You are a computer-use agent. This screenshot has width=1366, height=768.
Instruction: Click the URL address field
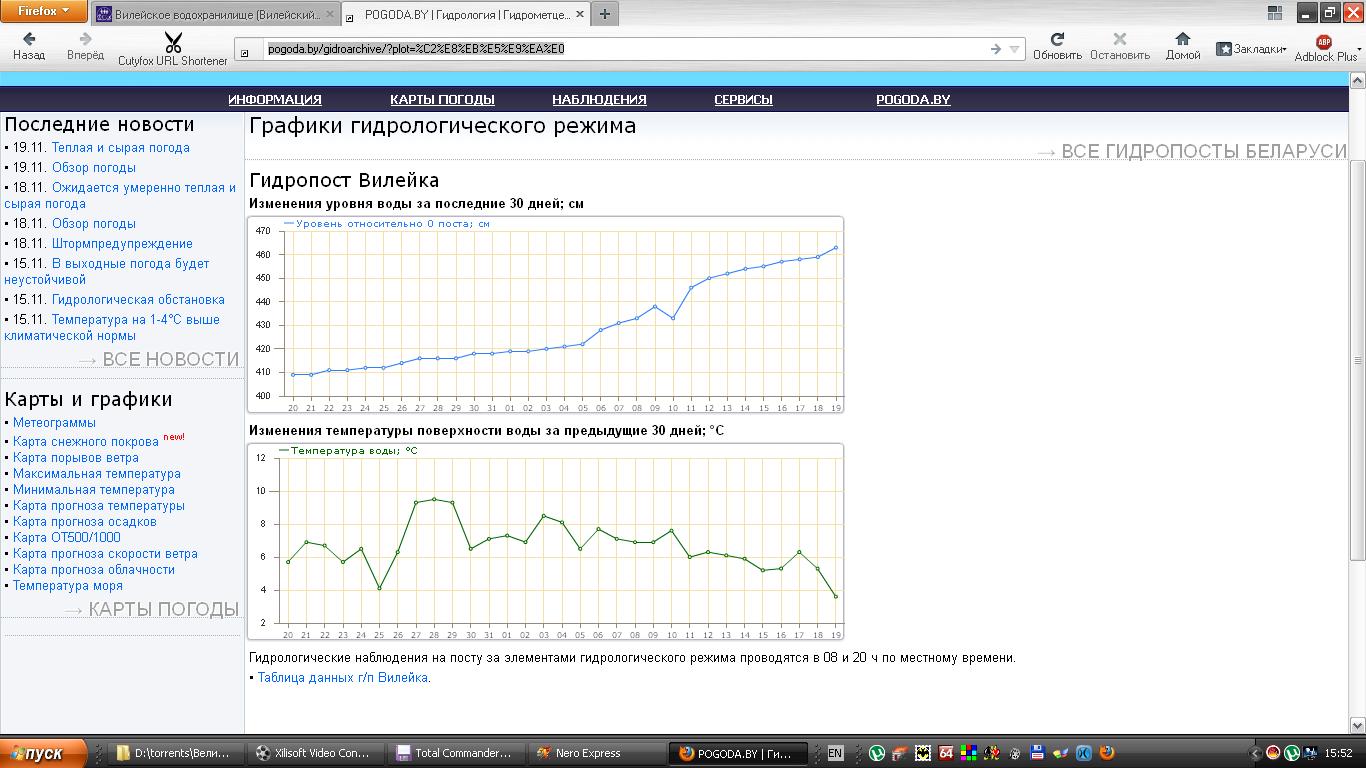[x=620, y=49]
